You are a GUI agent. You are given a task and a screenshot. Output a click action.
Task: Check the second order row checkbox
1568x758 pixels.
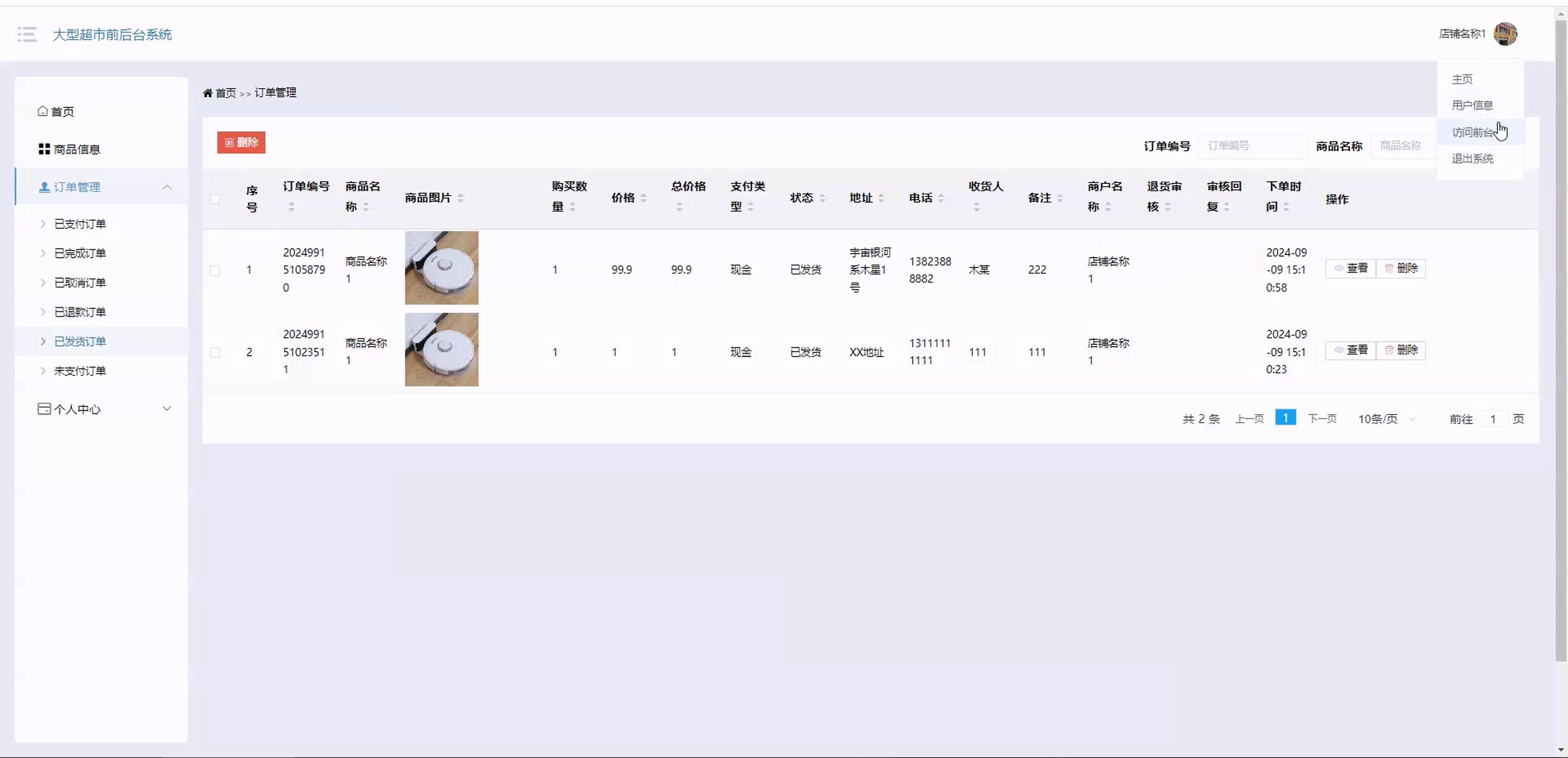(x=215, y=353)
